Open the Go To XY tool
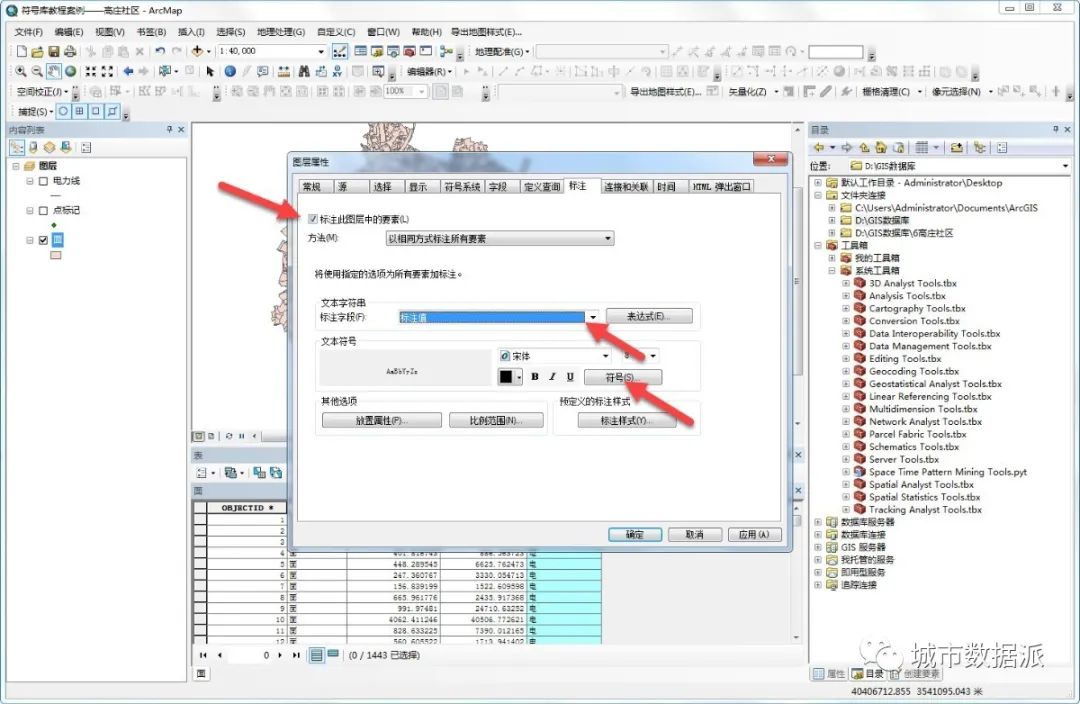Image resolution: width=1080 pixels, height=704 pixels. point(337,71)
